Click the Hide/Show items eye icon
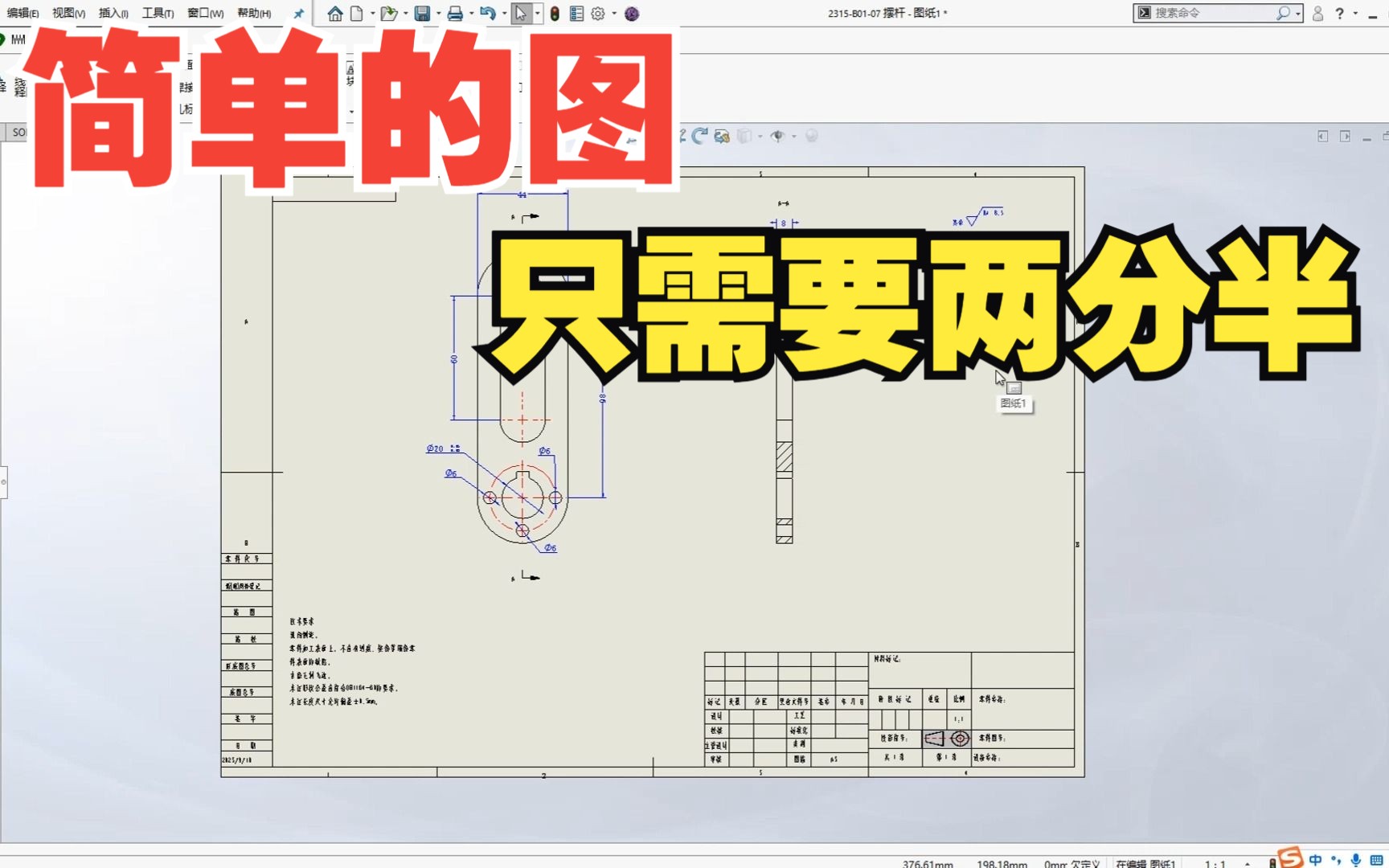This screenshot has width=1389, height=868. [x=777, y=136]
